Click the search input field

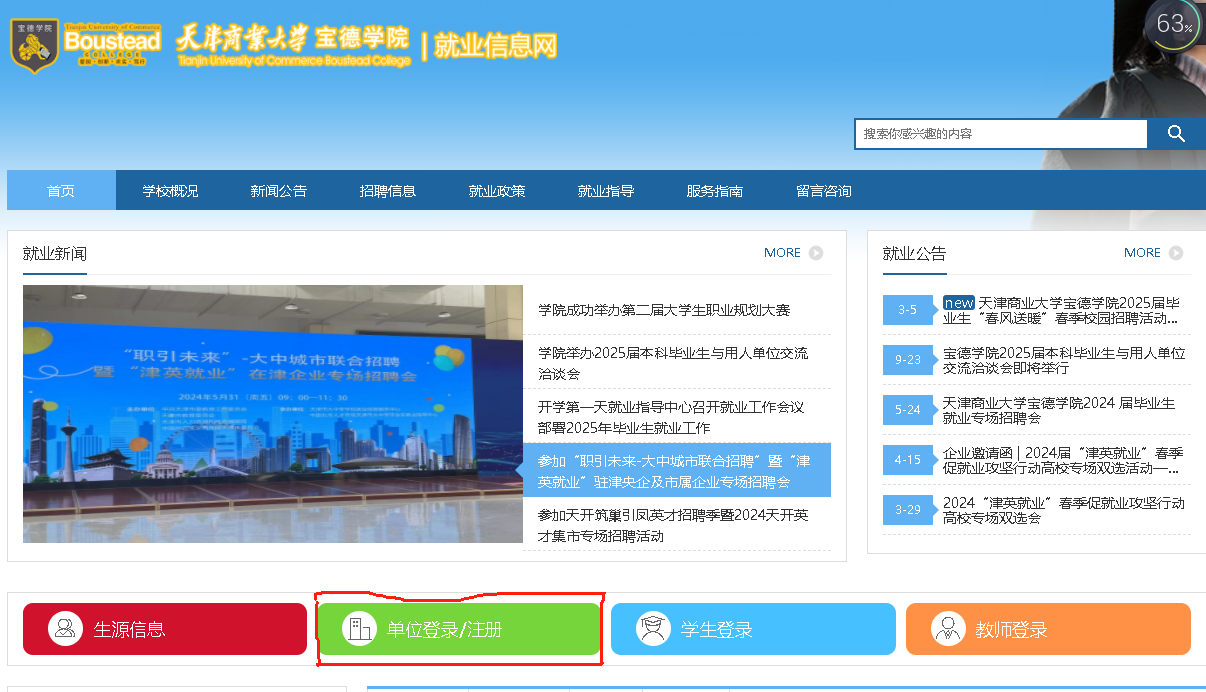(1000, 133)
